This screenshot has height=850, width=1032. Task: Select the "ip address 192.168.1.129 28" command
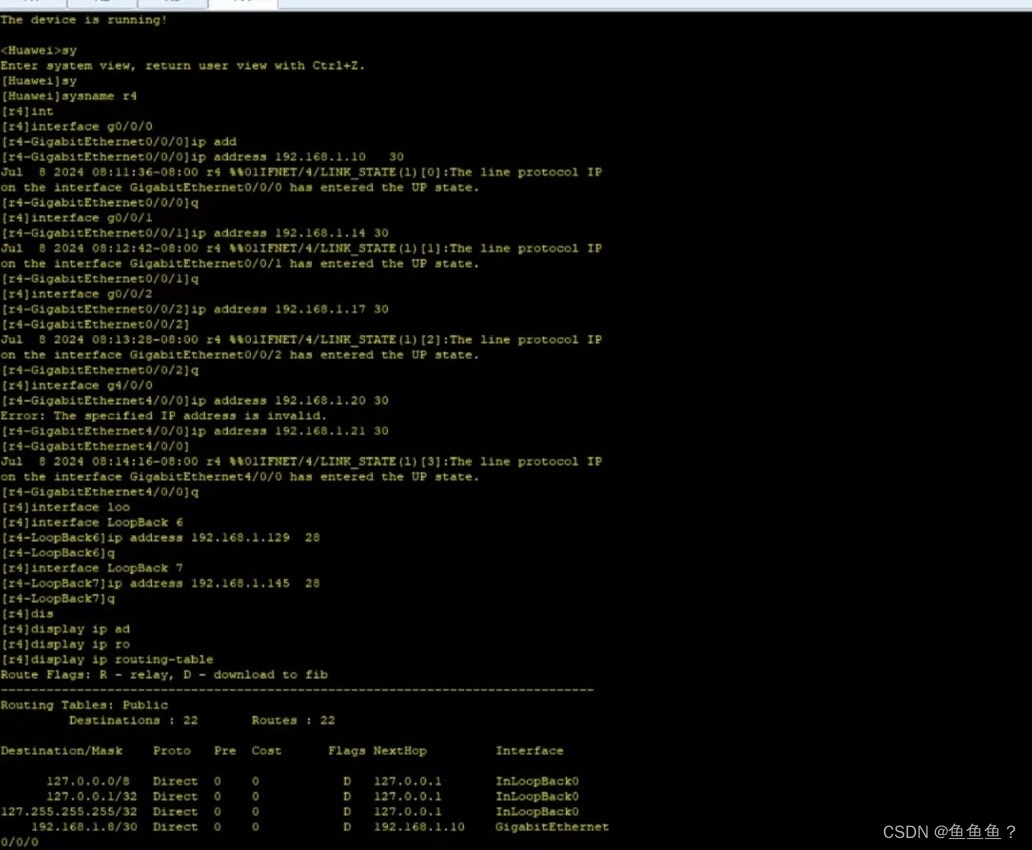click(214, 537)
